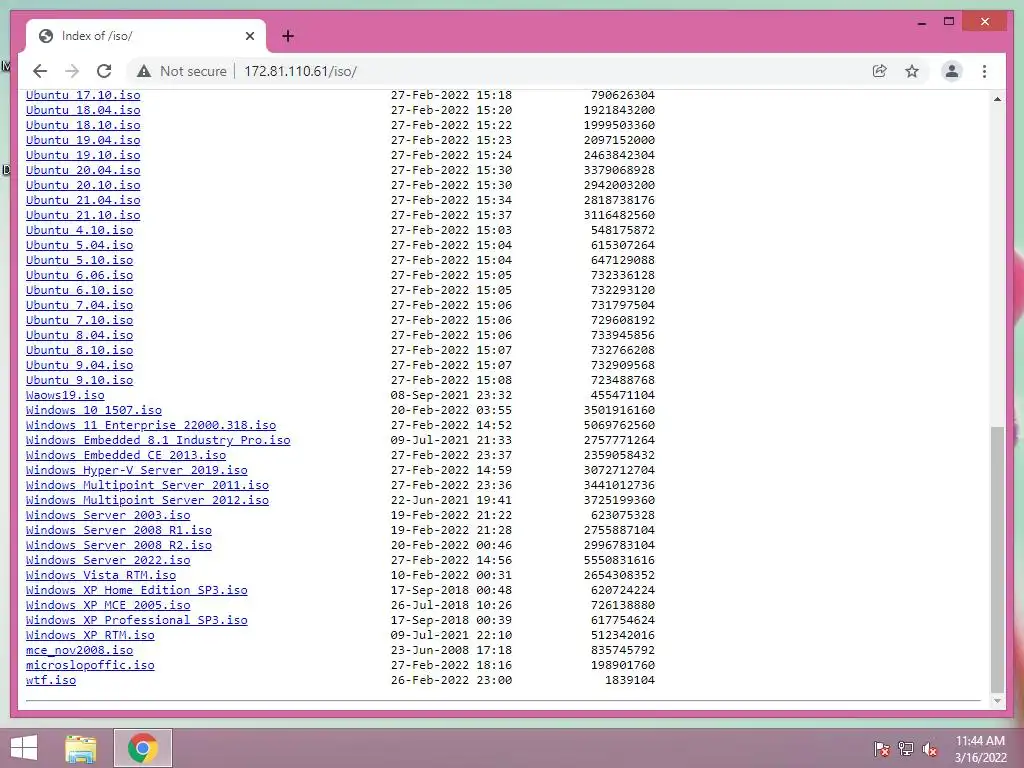
Task: Open File Explorer from taskbar
Action: point(81,748)
